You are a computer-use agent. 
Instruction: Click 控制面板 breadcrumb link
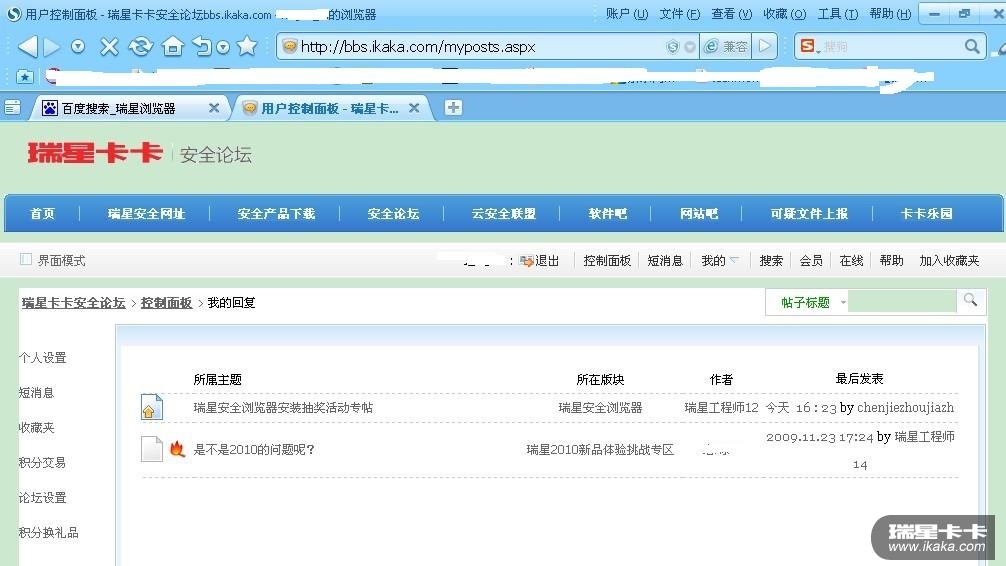(x=166, y=303)
